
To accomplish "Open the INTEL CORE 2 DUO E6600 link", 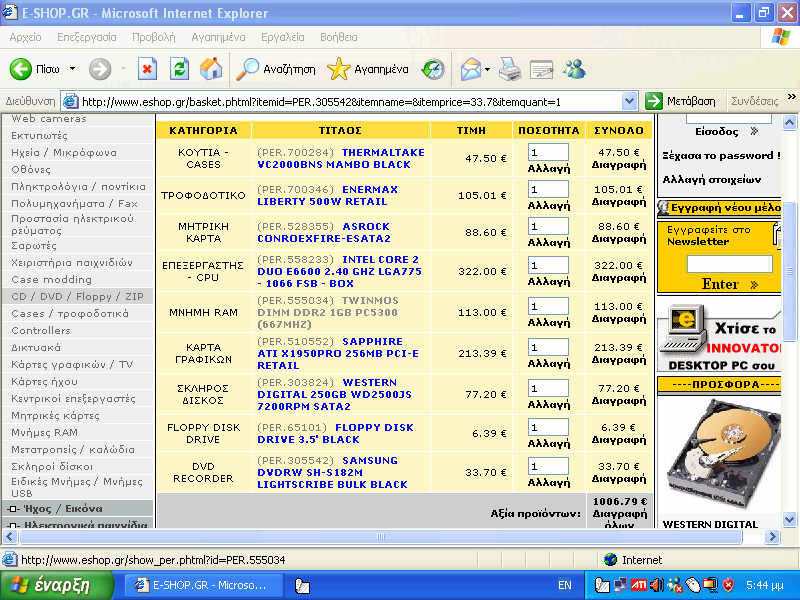I will coord(339,271).
